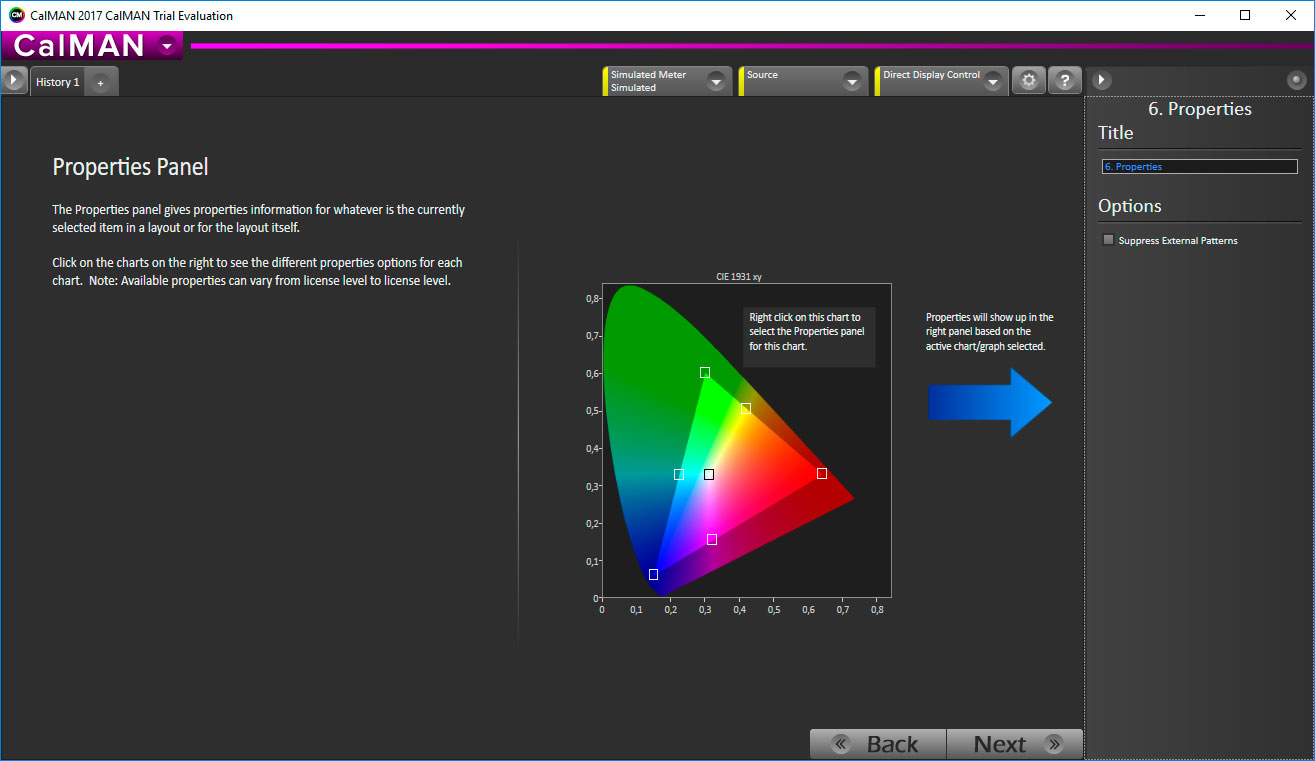Minimize the CalMAN window

1200,15
